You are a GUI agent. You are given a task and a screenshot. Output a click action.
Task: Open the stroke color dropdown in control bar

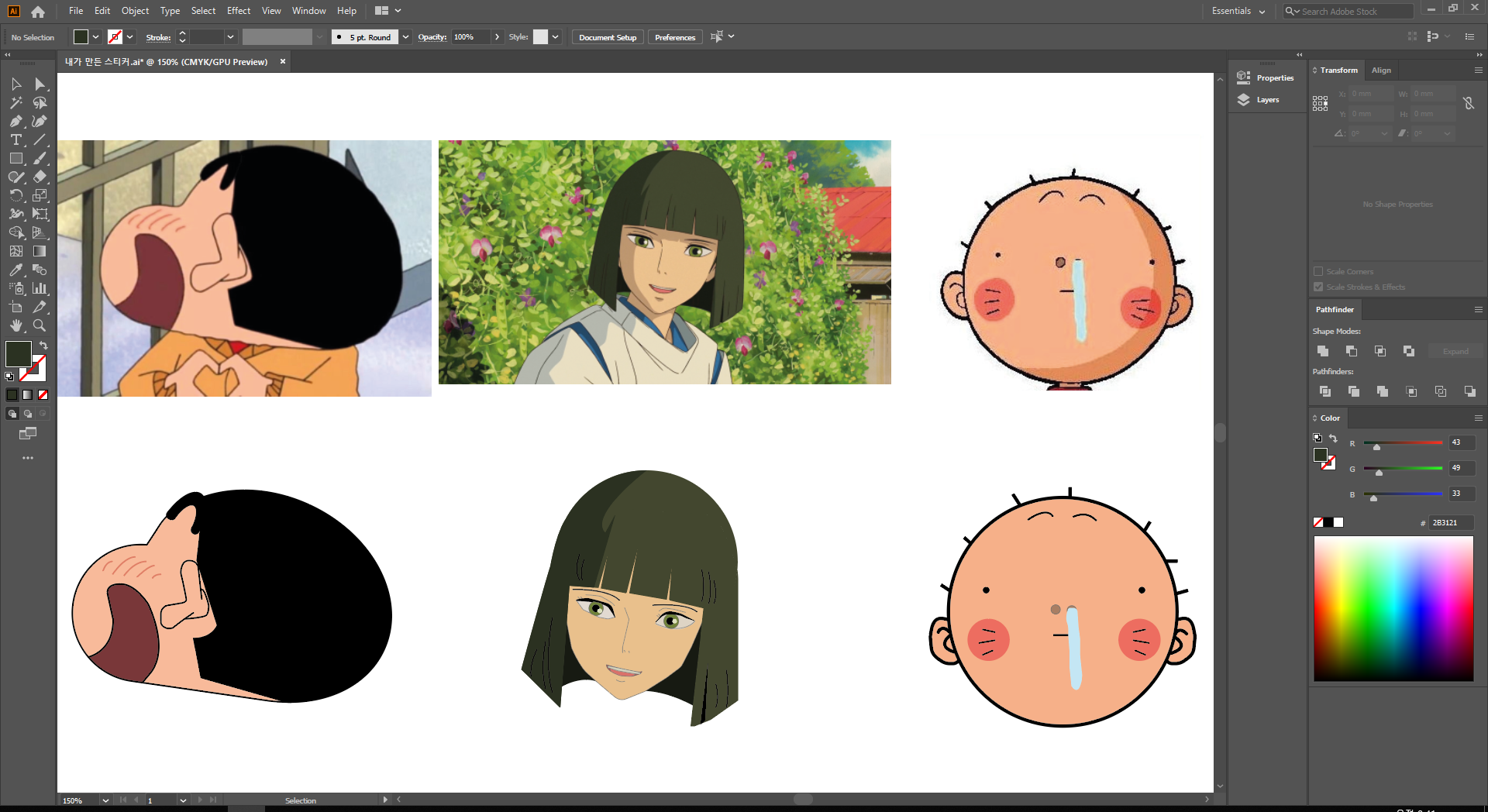click(129, 36)
